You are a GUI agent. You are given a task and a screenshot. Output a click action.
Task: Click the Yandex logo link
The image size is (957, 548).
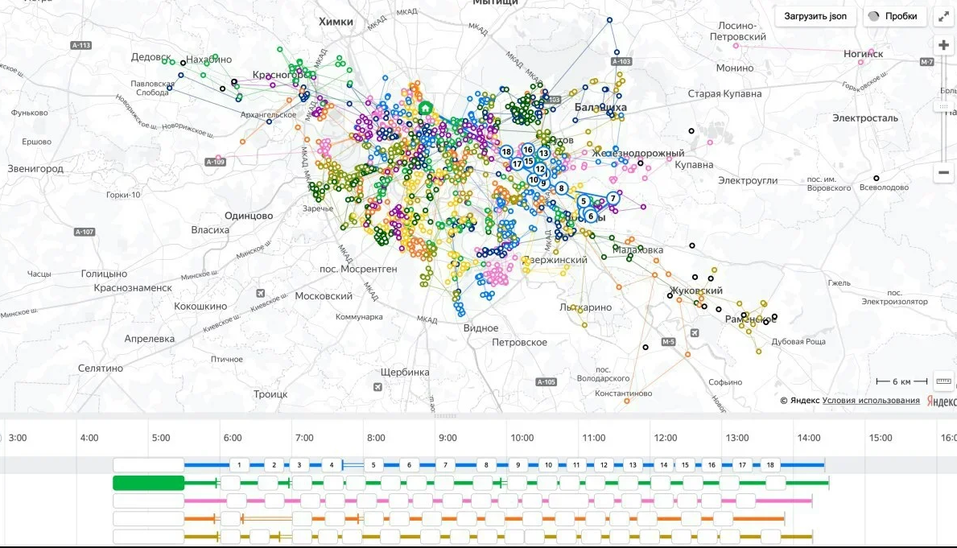941,401
